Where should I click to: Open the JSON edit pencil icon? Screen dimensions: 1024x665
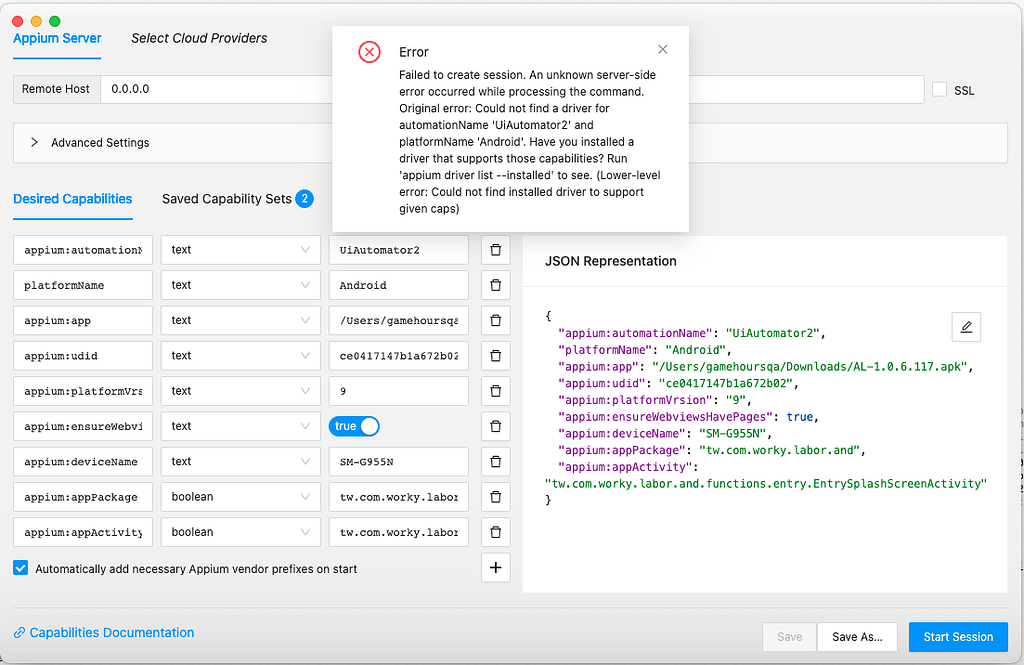(x=966, y=326)
